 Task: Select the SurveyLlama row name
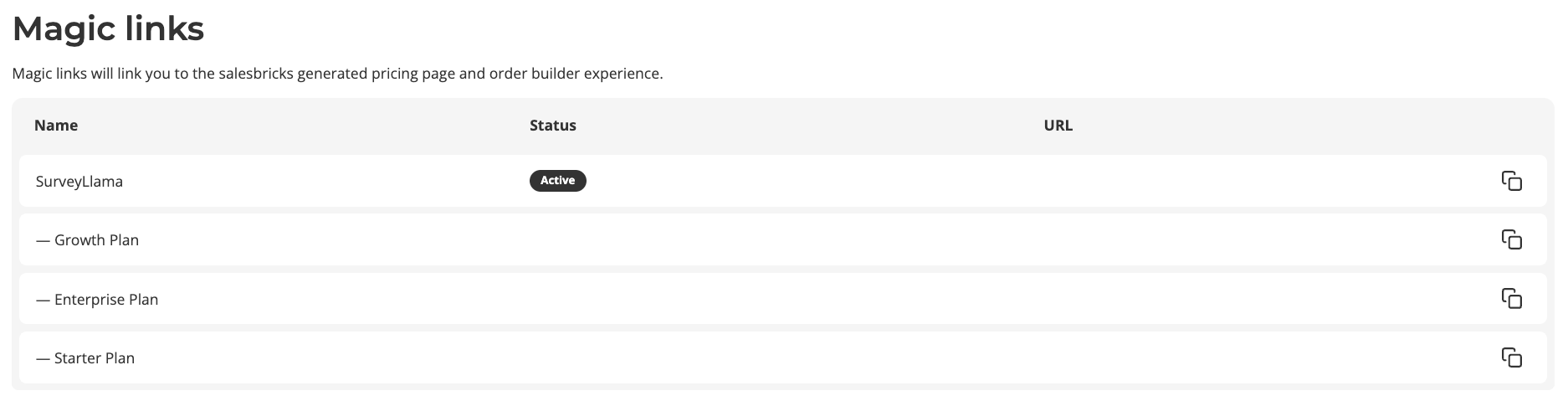point(79,182)
